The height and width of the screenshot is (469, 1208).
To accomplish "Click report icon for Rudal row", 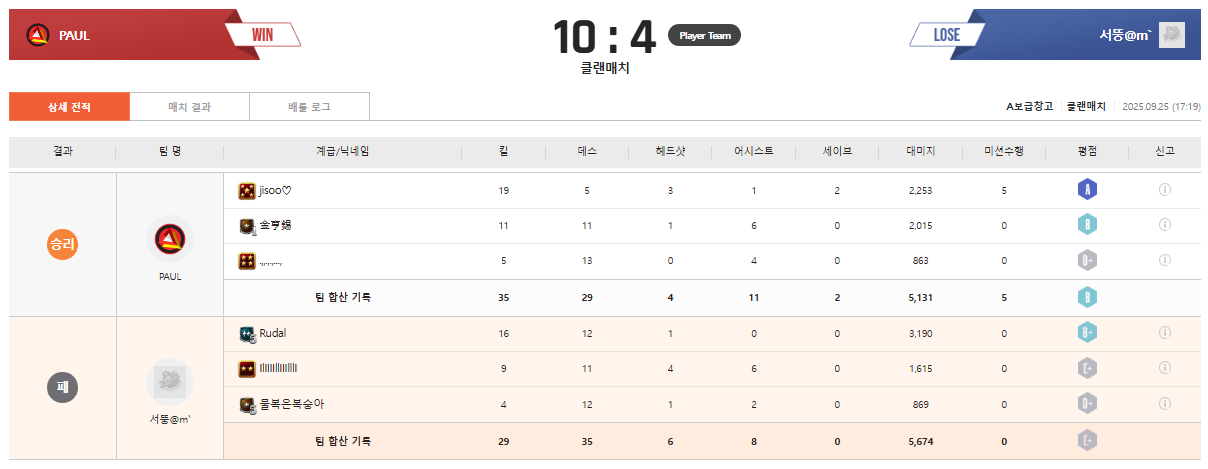I will [1164, 333].
